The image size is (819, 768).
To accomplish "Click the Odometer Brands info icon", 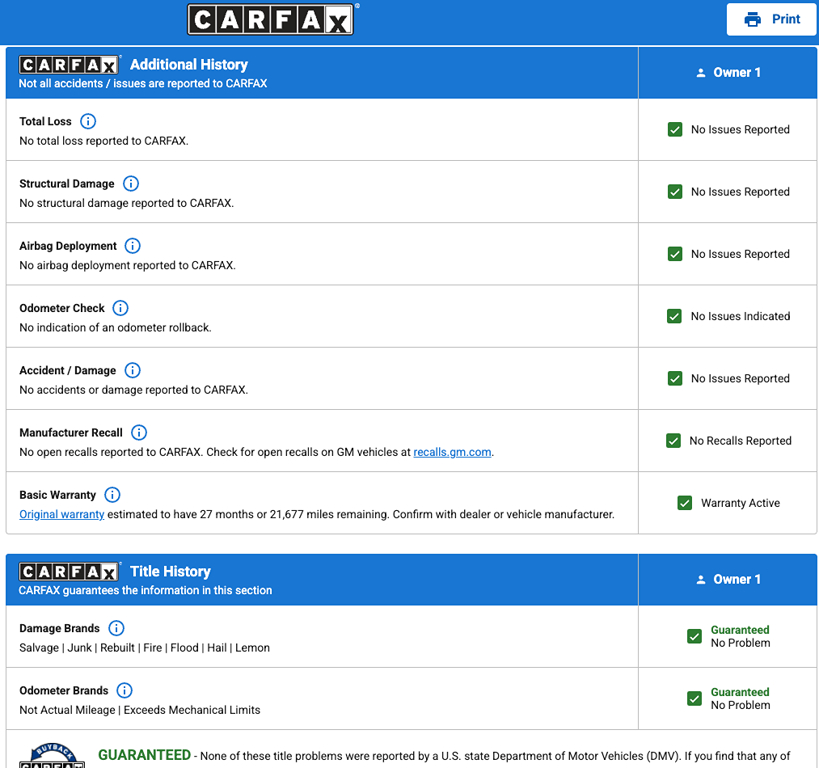I will coord(124,690).
